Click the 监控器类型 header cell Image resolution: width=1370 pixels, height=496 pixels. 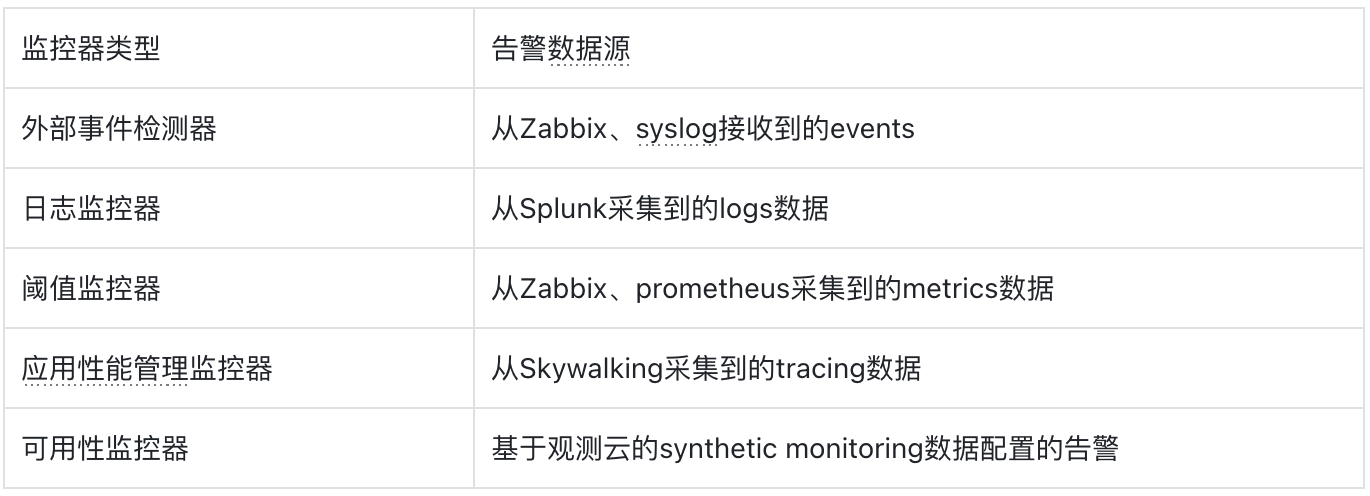pos(239,49)
